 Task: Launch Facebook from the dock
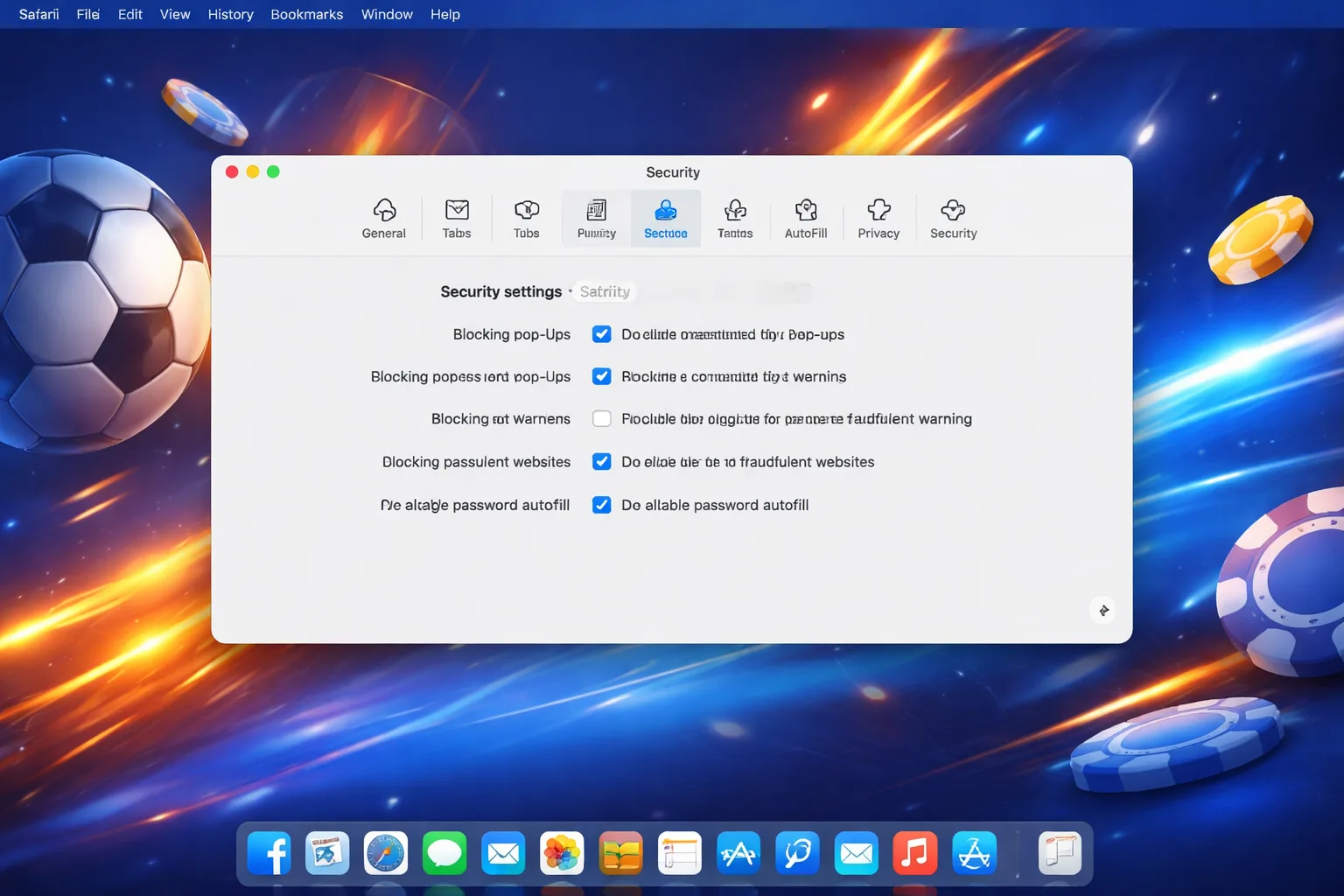[269, 853]
